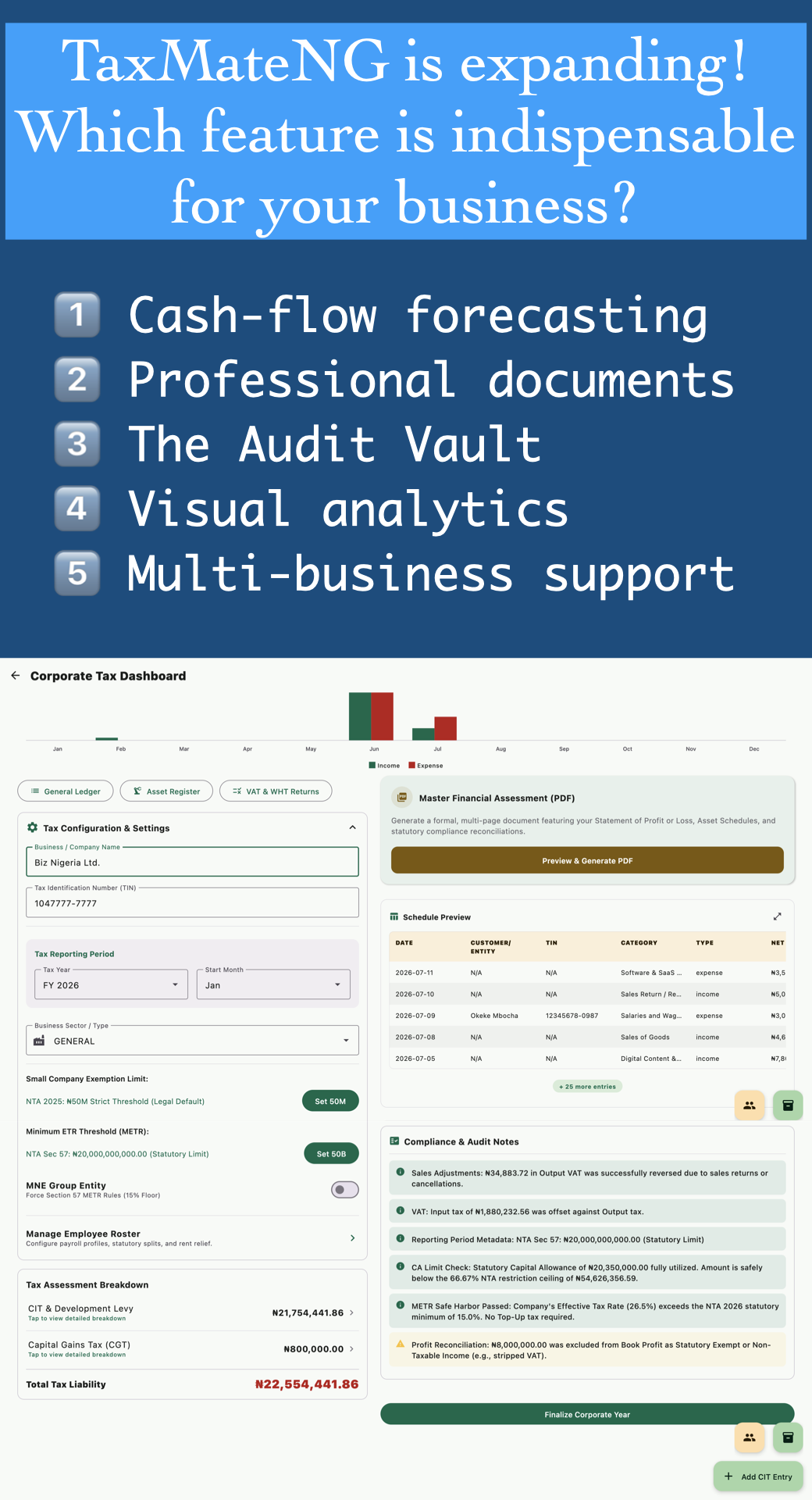Click Finalize Corporate Year

click(x=587, y=1414)
